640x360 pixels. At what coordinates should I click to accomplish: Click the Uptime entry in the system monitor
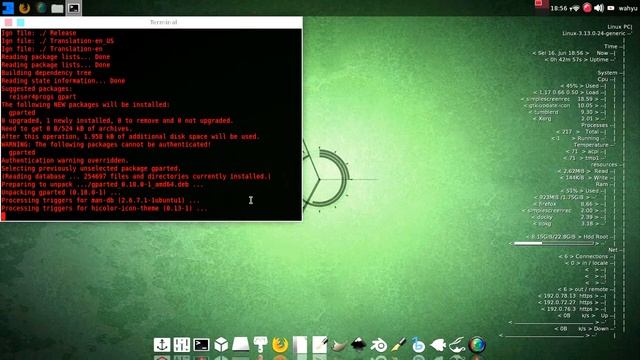(x=576, y=60)
